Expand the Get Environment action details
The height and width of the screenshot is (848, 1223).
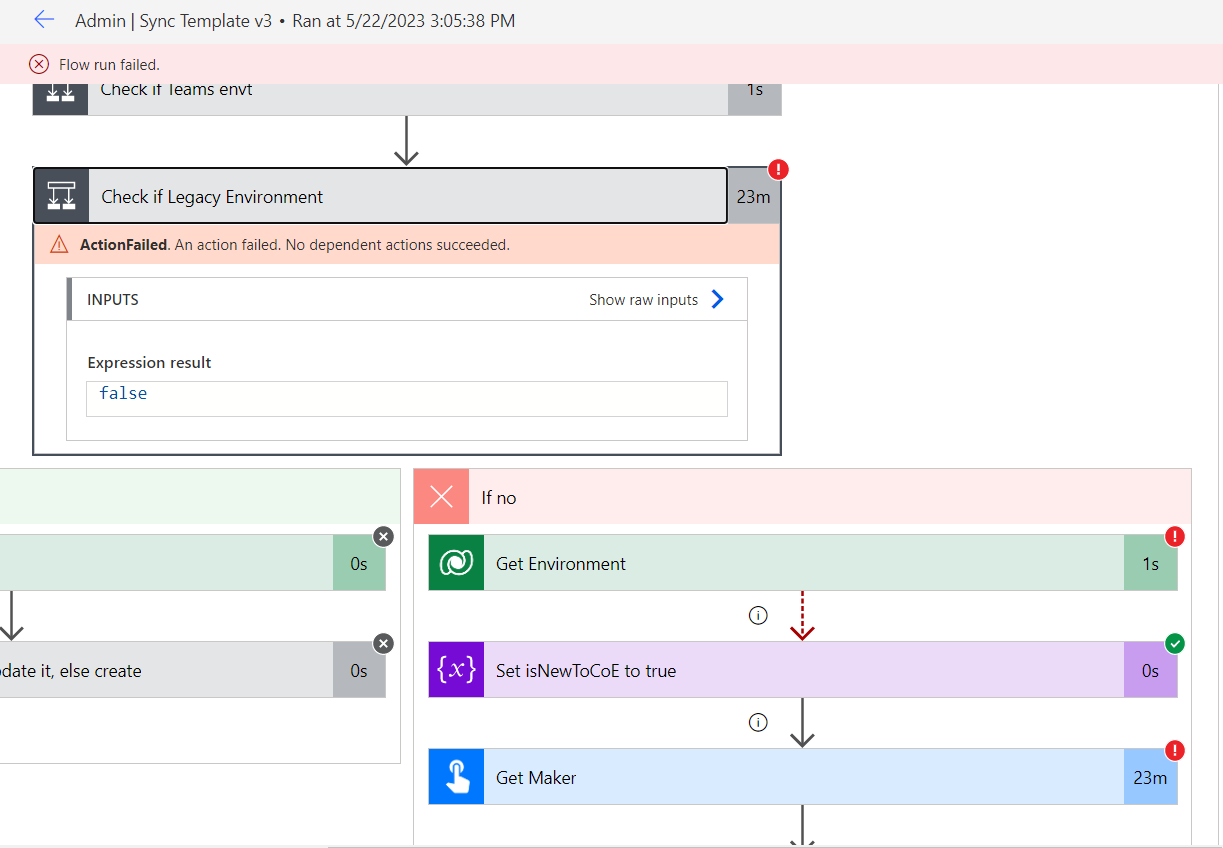pos(700,563)
